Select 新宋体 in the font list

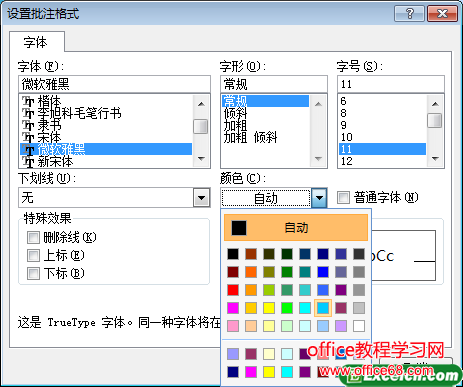point(106,161)
